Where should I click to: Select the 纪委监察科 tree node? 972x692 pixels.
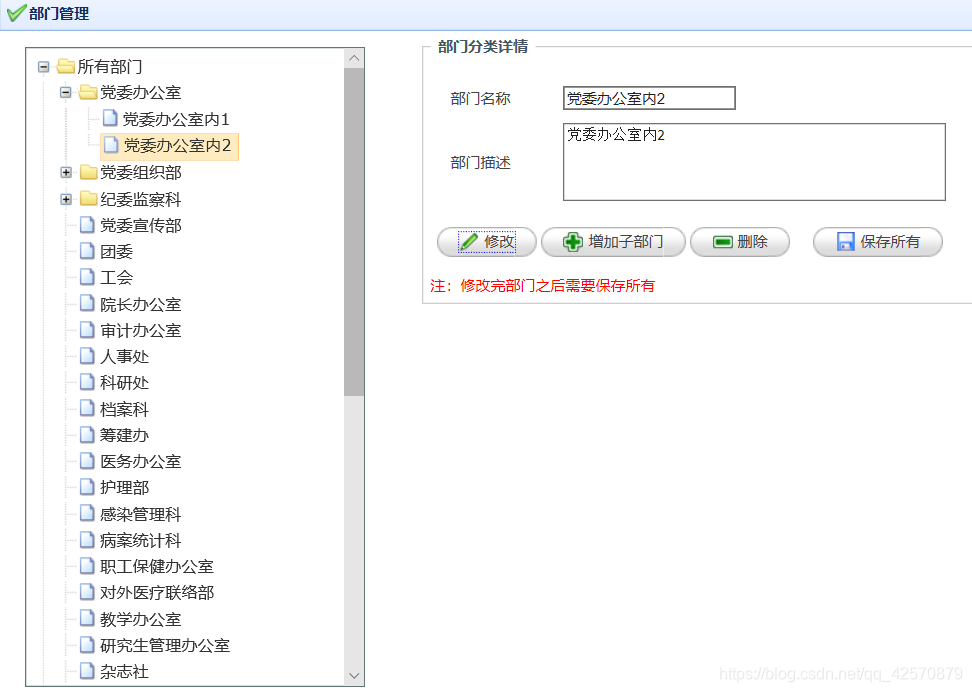pyautogui.click(x=141, y=199)
